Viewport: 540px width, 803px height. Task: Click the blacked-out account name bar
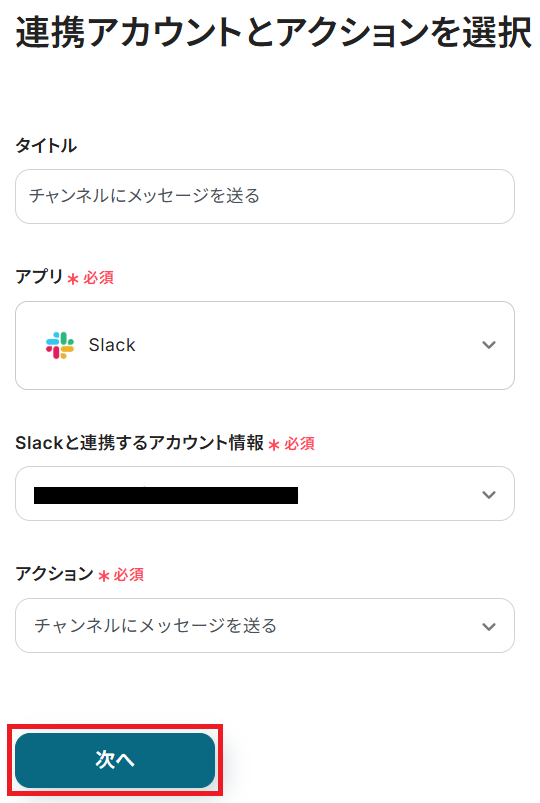point(166,495)
